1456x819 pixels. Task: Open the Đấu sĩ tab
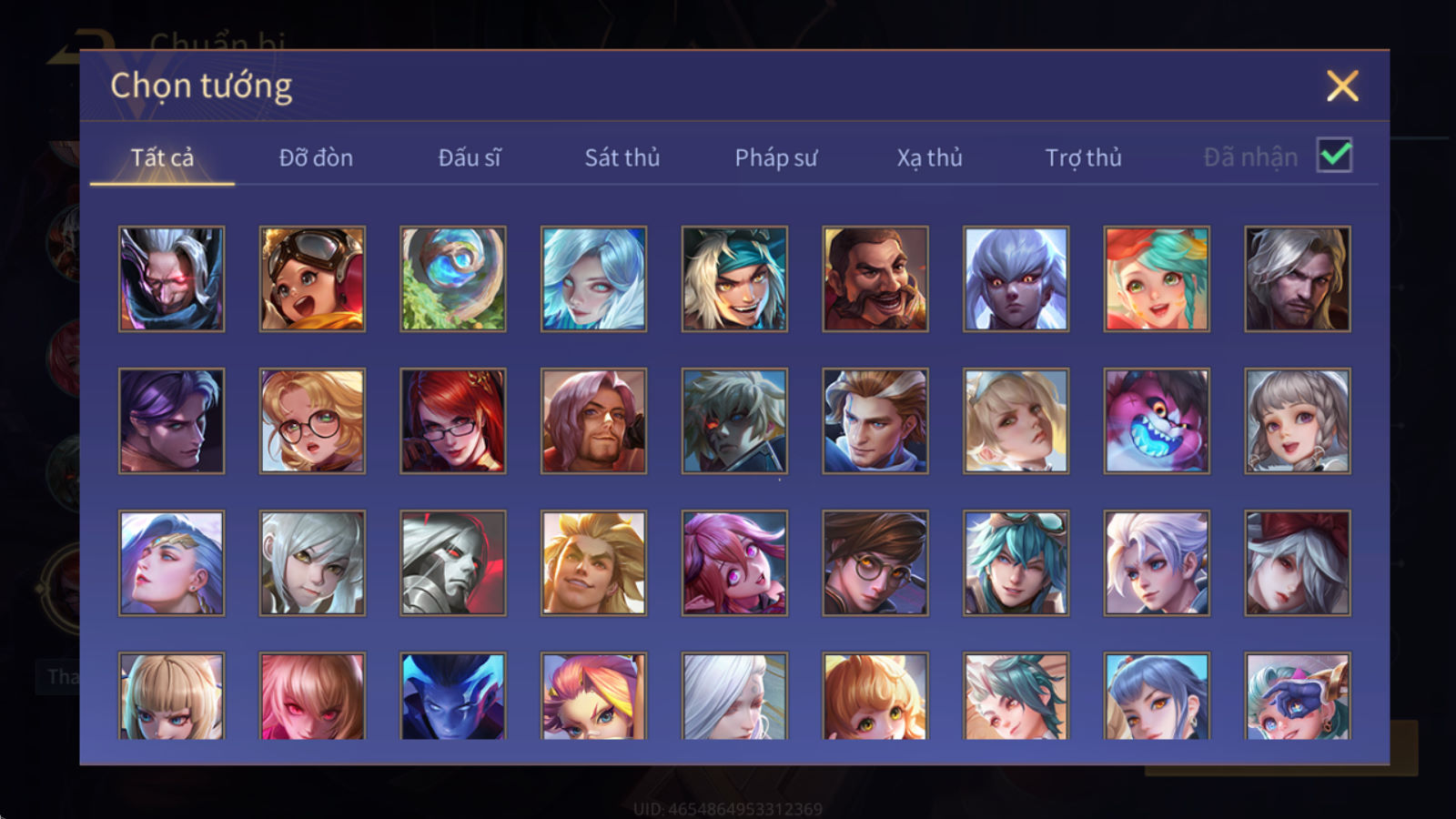469,157
